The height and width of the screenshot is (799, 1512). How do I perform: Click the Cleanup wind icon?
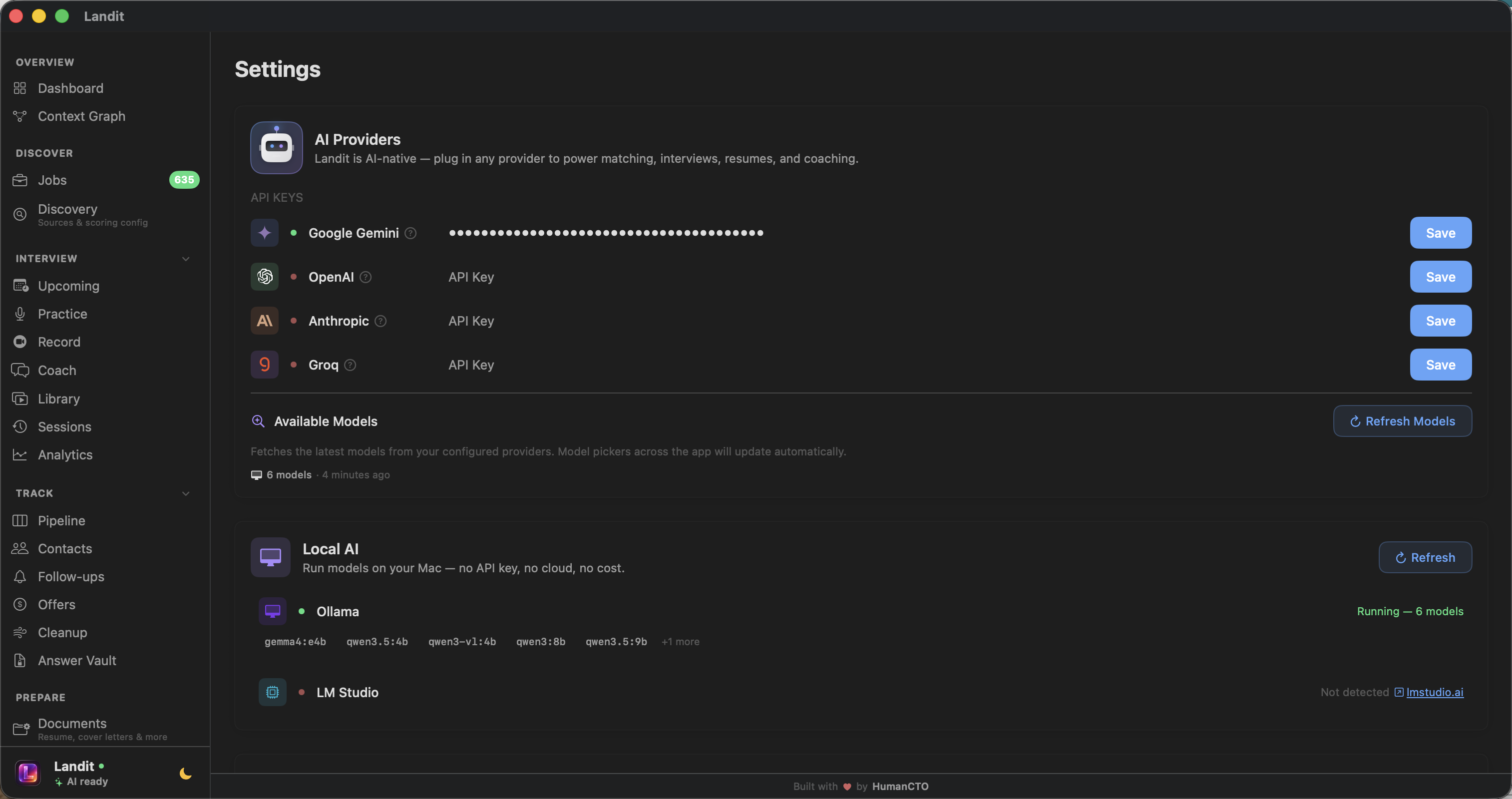click(x=20, y=632)
